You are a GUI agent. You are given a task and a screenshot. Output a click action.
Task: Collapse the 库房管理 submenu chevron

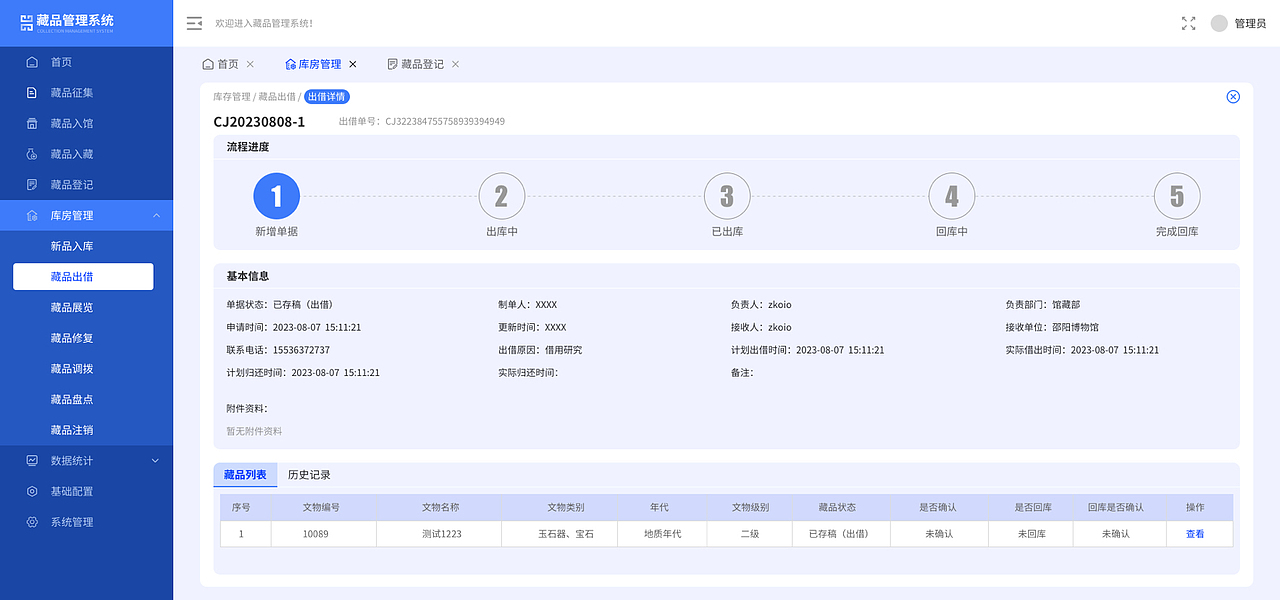[155, 214]
